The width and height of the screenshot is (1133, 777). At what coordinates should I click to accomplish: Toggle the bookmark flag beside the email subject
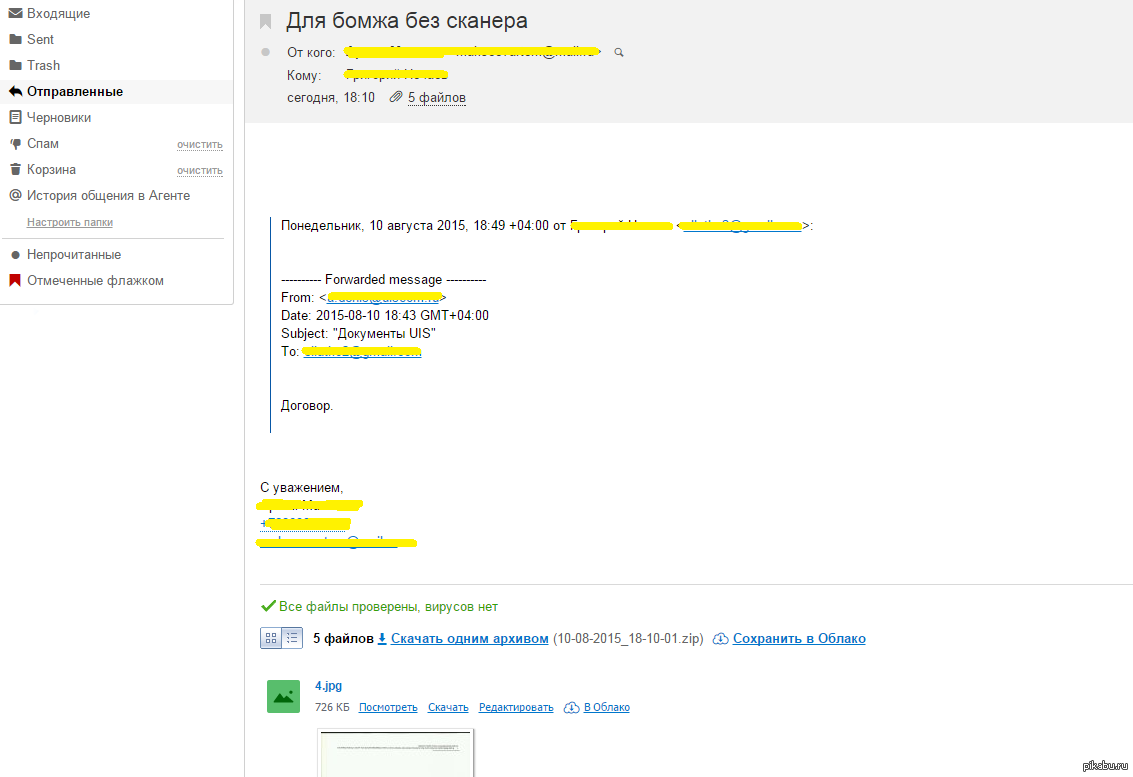tap(265, 21)
